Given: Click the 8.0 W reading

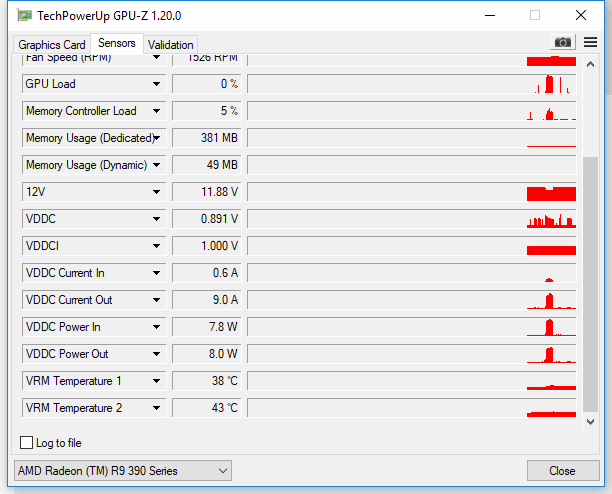Looking at the screenshot, I should (207, 354).
